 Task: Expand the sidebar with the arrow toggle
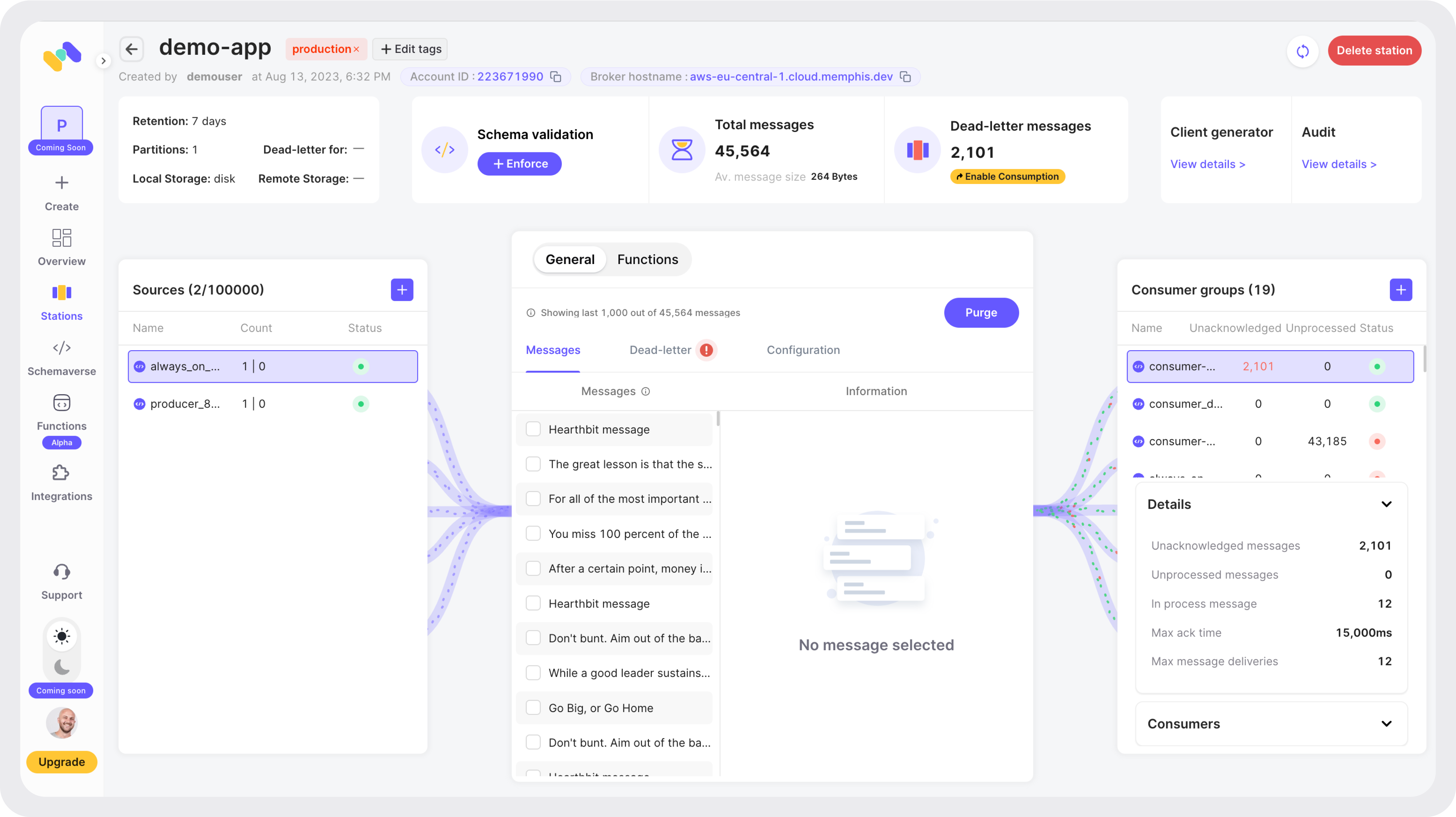103,61
